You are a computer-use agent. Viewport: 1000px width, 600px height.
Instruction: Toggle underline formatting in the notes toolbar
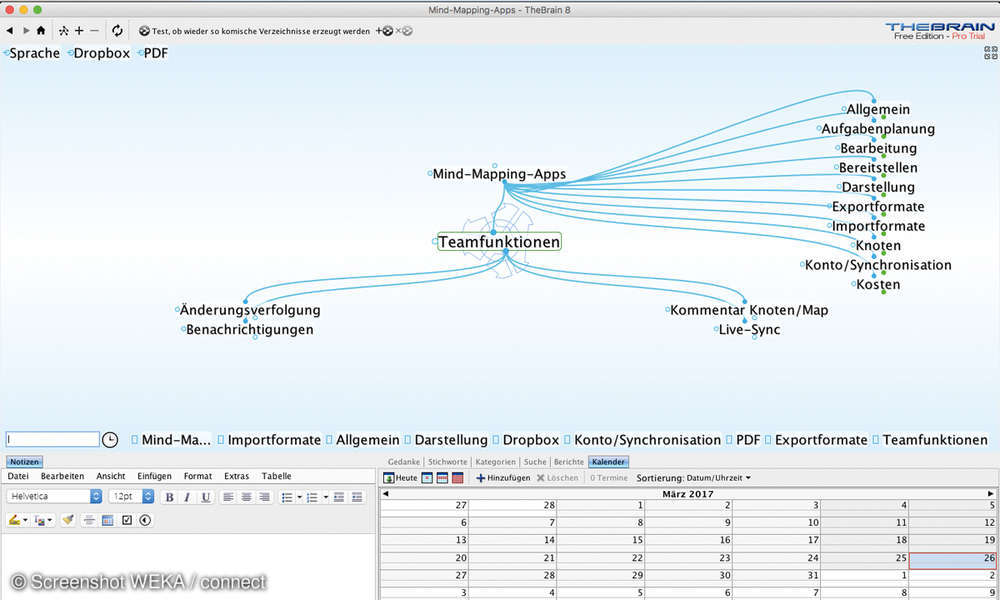tap(204, 496)
